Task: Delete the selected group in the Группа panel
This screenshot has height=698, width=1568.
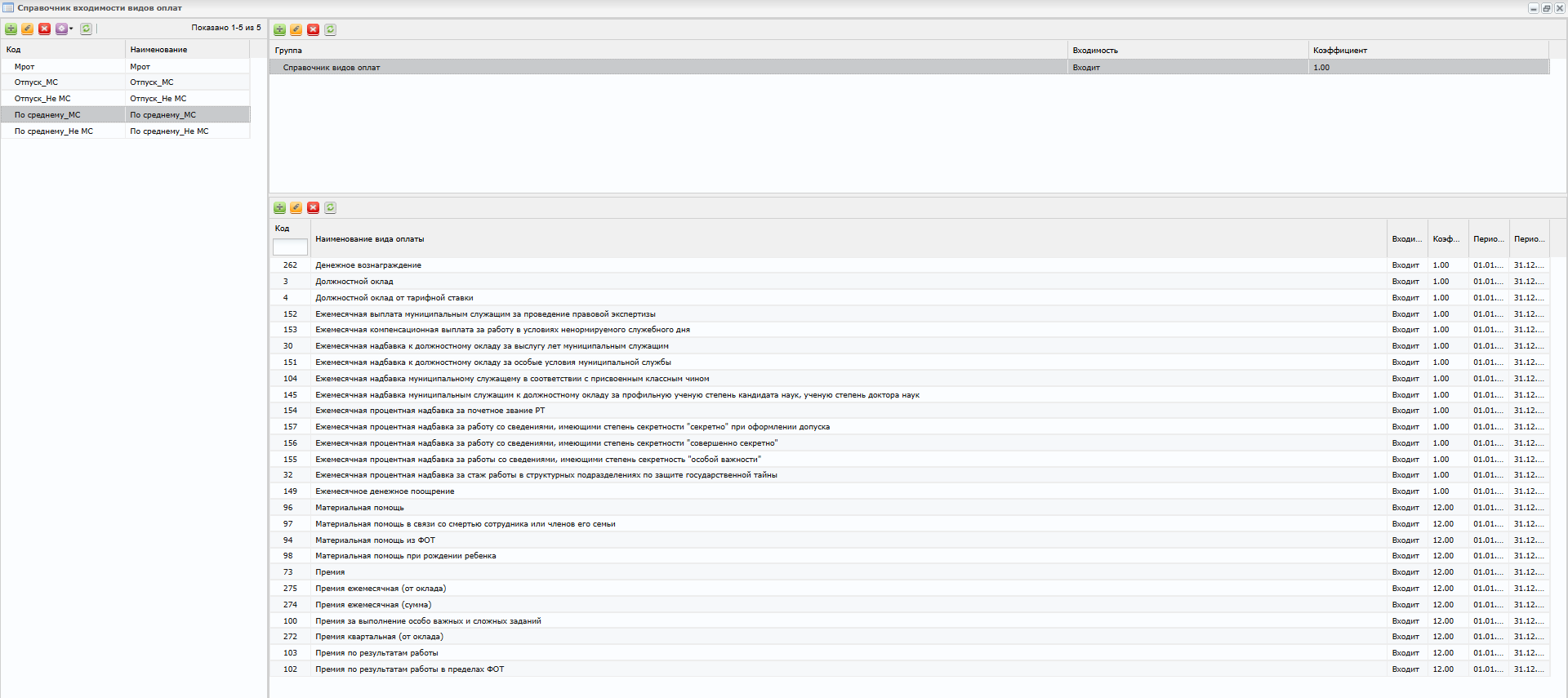Action: click(x=313, y=29)
